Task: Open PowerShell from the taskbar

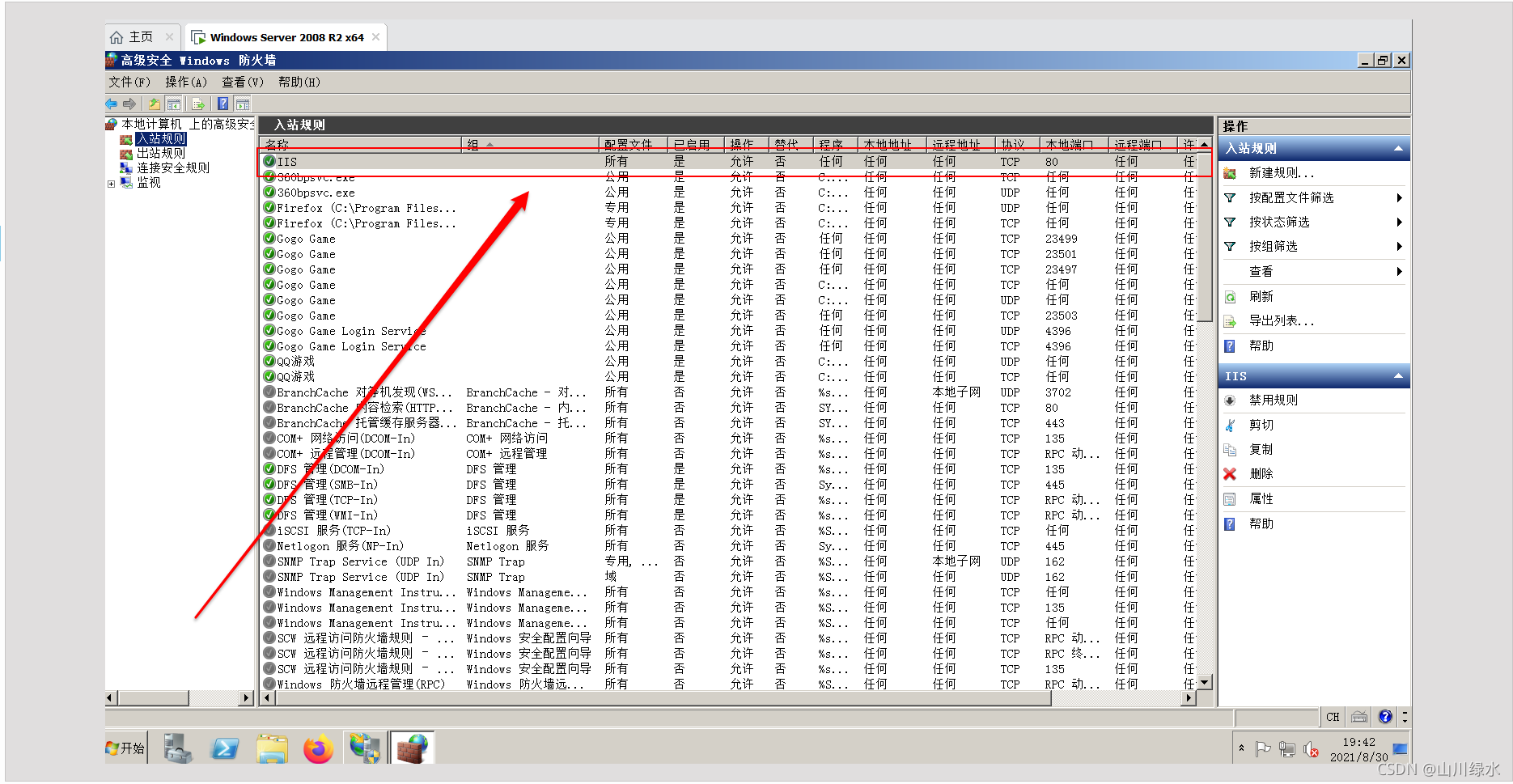Action: tap(224, 748)
